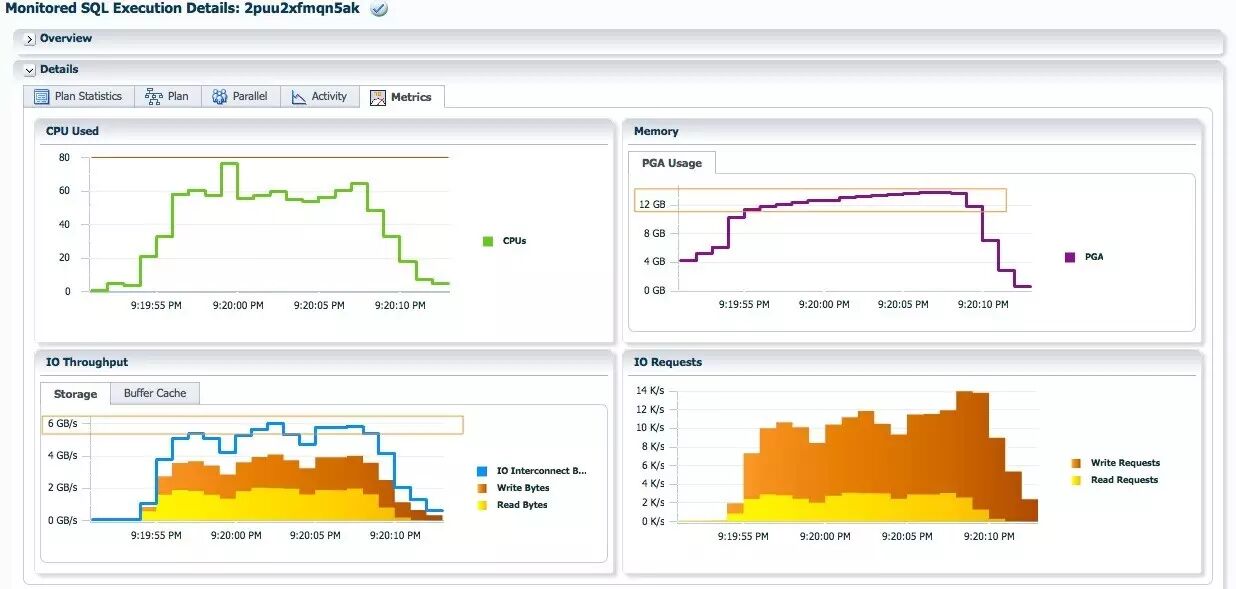This screenshot has width=1236, height=589.
Task: Click the Write Requests legend label
Action: 1125,463
